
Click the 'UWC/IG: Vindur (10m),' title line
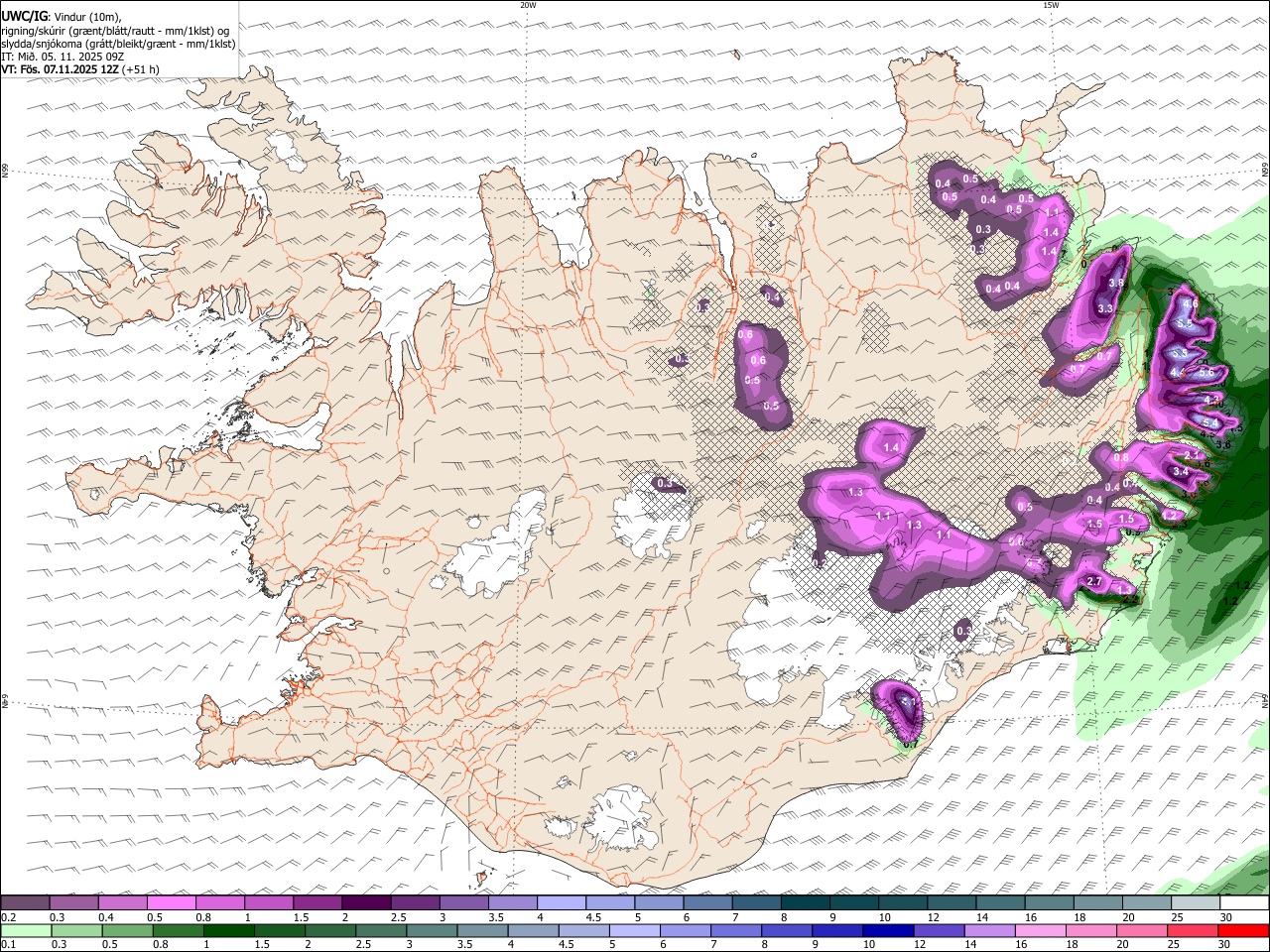[62, 17]
